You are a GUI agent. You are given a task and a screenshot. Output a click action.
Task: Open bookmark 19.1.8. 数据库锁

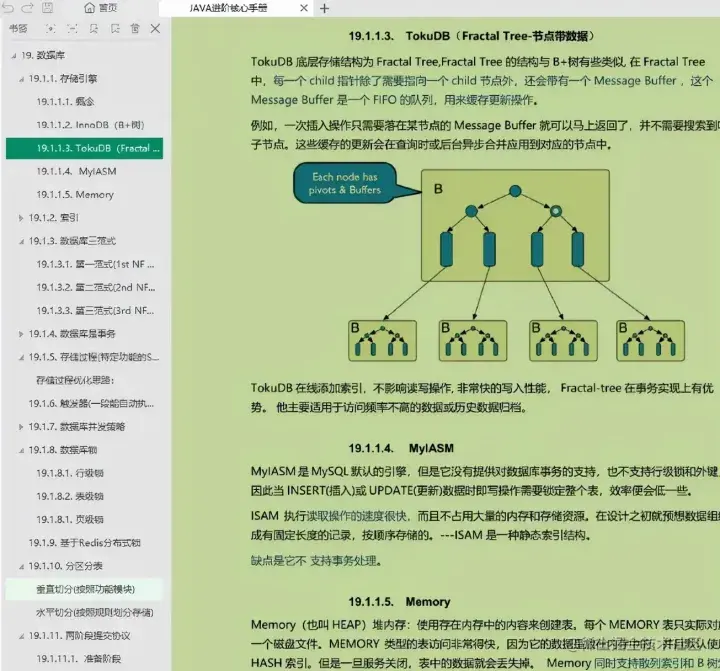pyautogui.click(x=63, y=450)
